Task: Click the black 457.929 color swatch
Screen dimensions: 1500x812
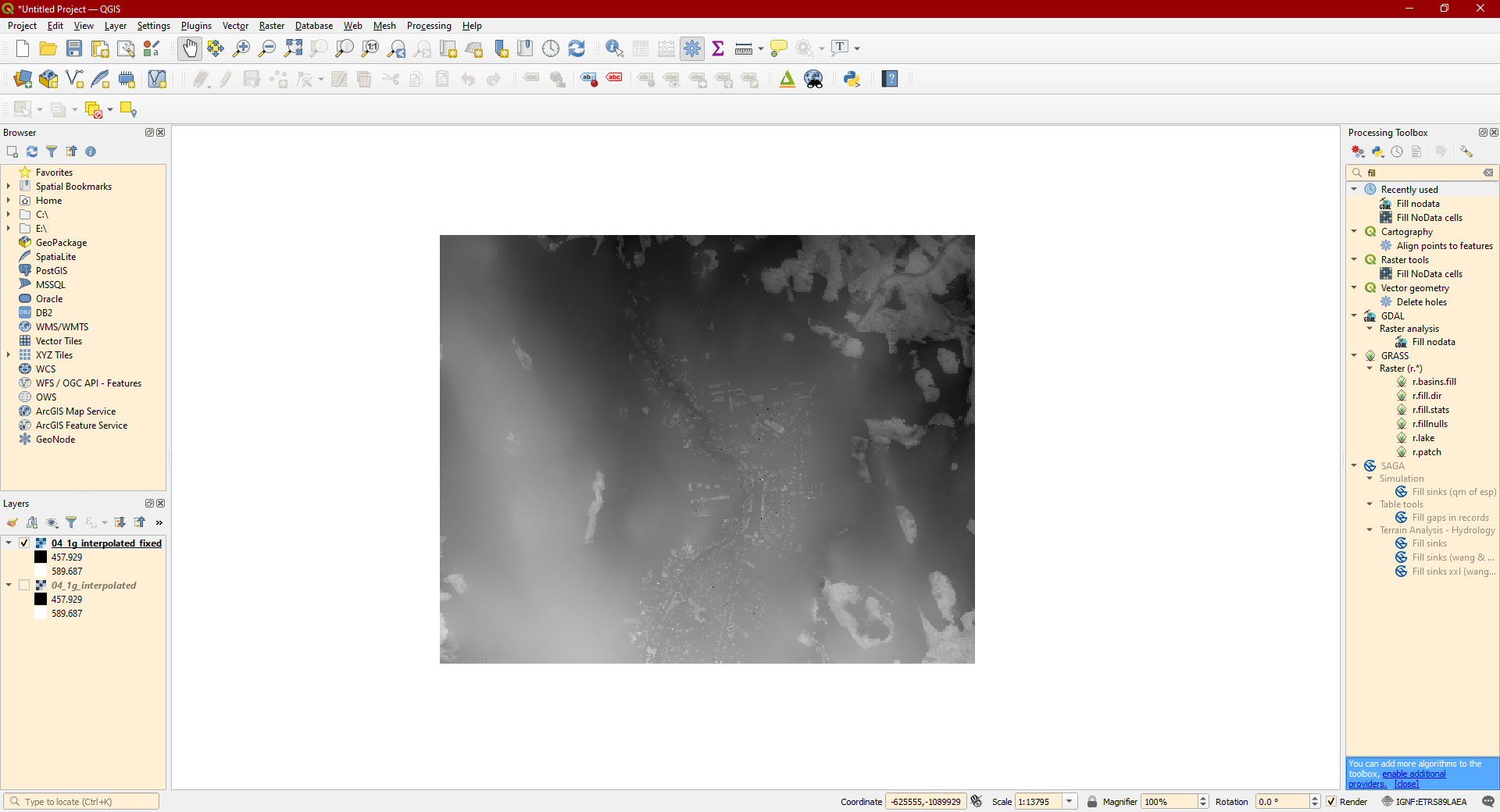Action: point(41,557)
